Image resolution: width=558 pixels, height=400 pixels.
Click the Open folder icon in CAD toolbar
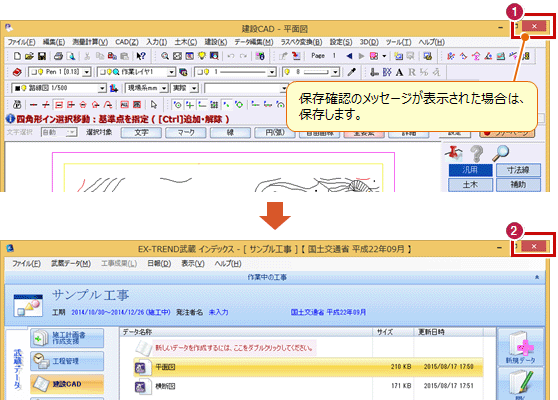(x=29, y=56)
